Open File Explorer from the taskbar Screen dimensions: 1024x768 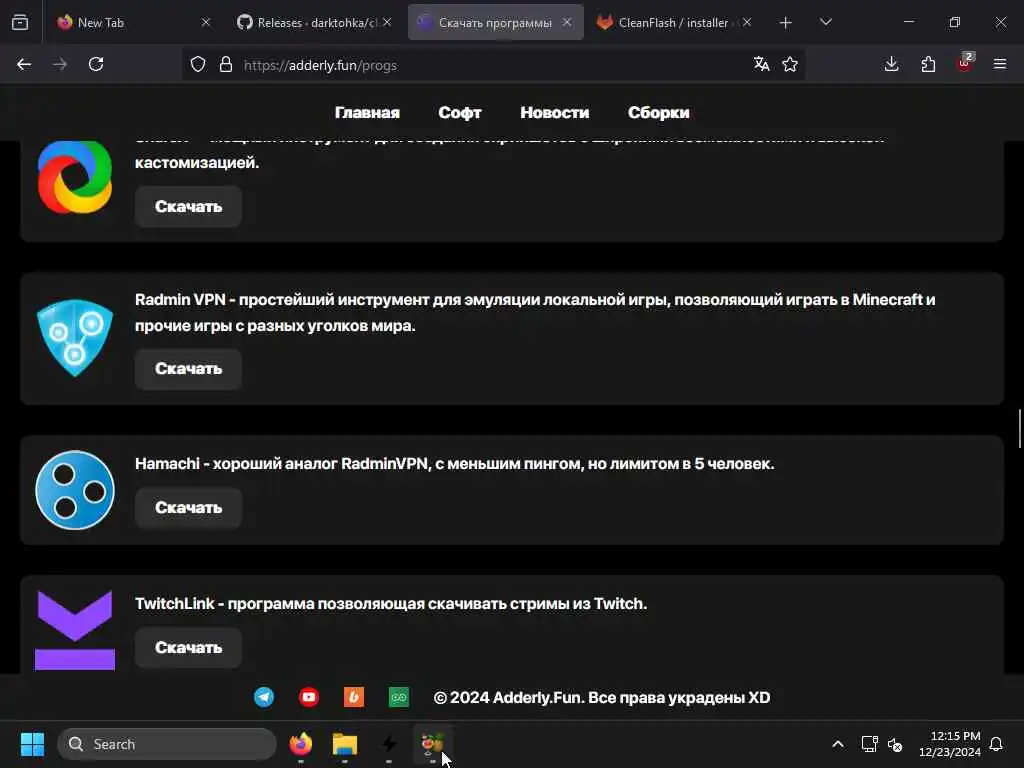point(345,744)
